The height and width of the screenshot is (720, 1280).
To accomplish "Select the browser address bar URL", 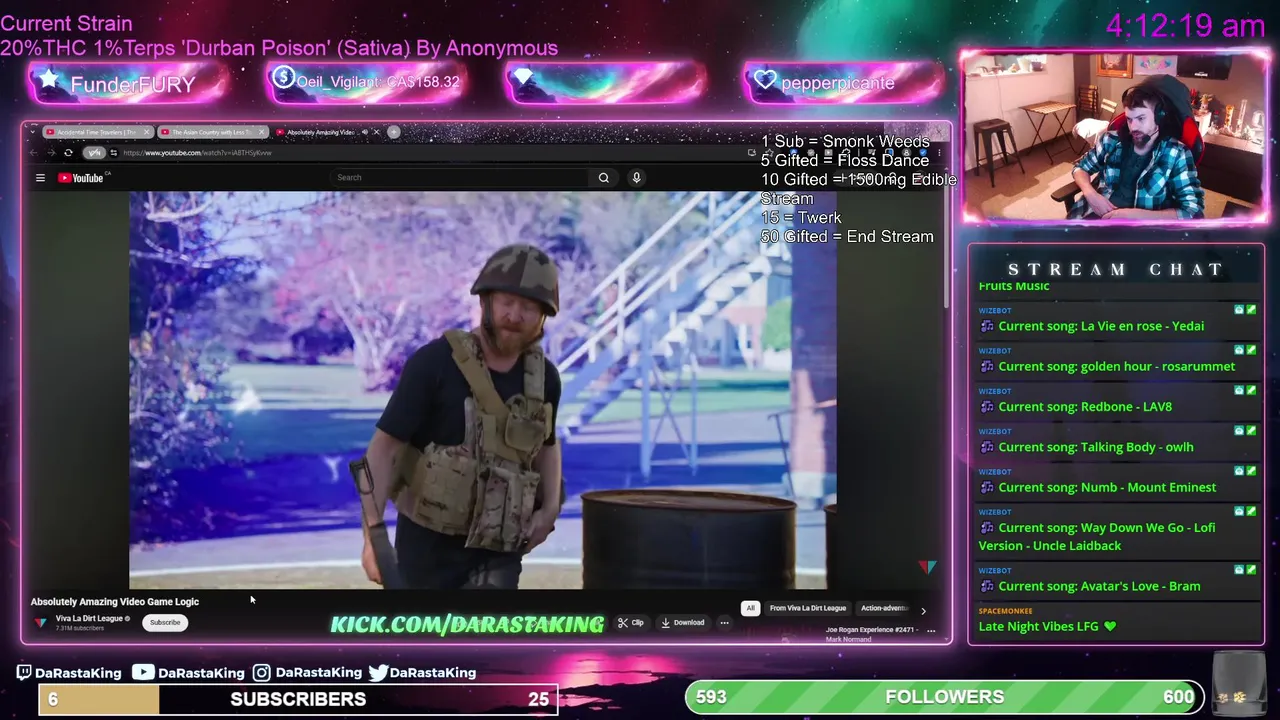I will point(197,153).
